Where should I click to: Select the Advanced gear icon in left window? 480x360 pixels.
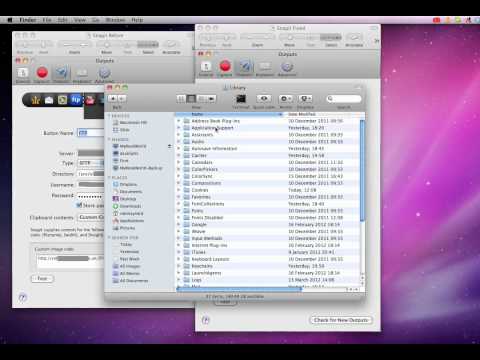[x=104, y=73]
